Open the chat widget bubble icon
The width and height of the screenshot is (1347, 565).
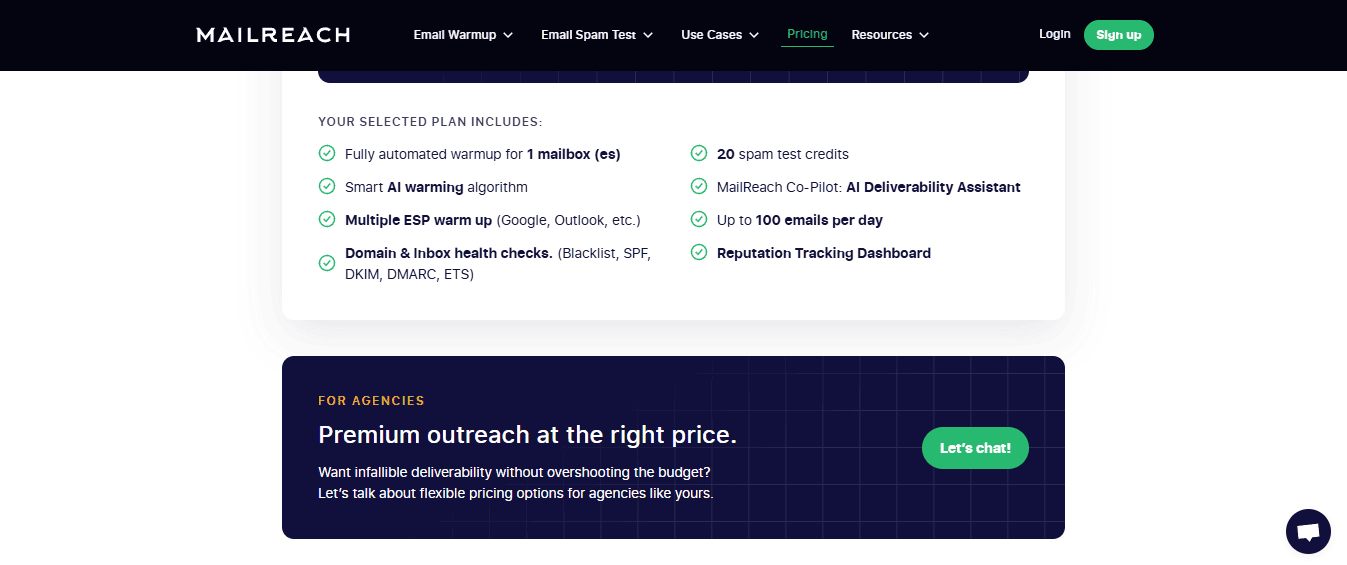(1308, 531)
